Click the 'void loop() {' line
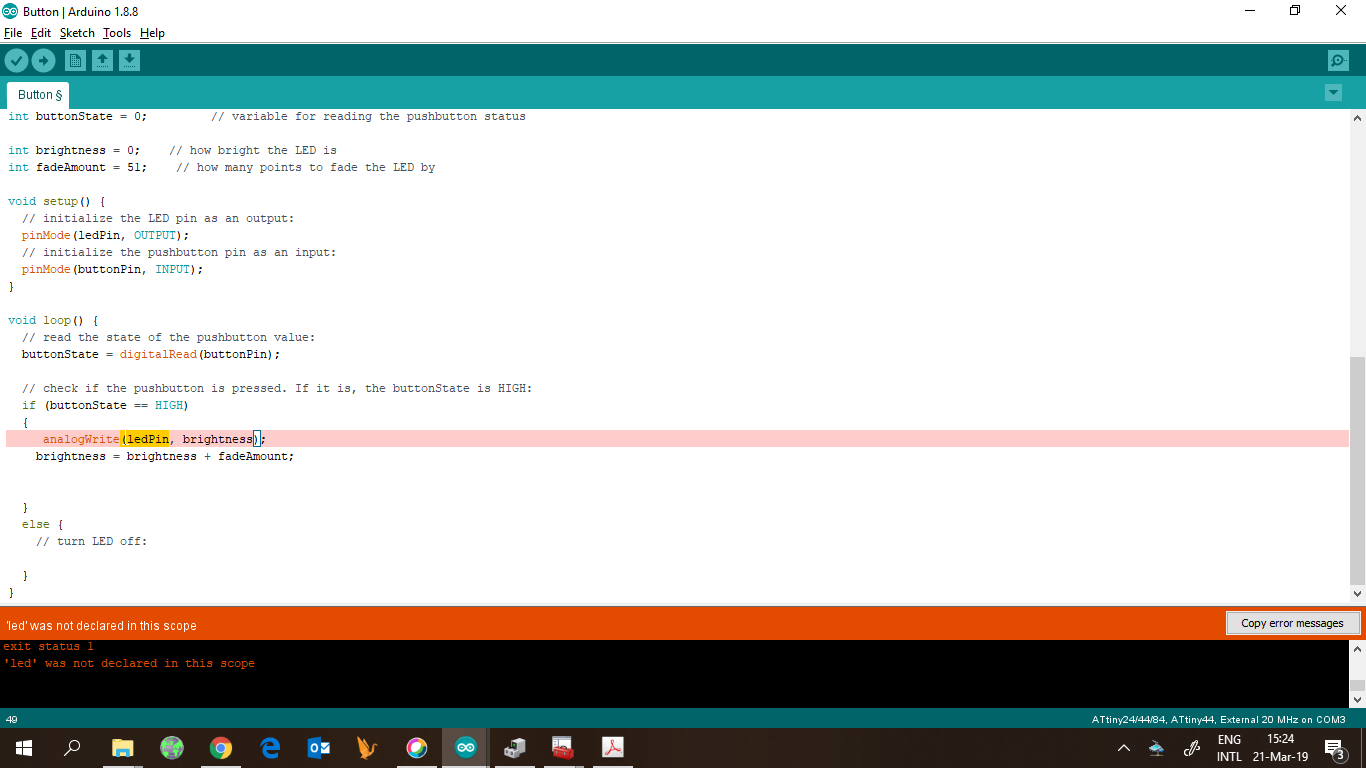 tap(54, 321)
